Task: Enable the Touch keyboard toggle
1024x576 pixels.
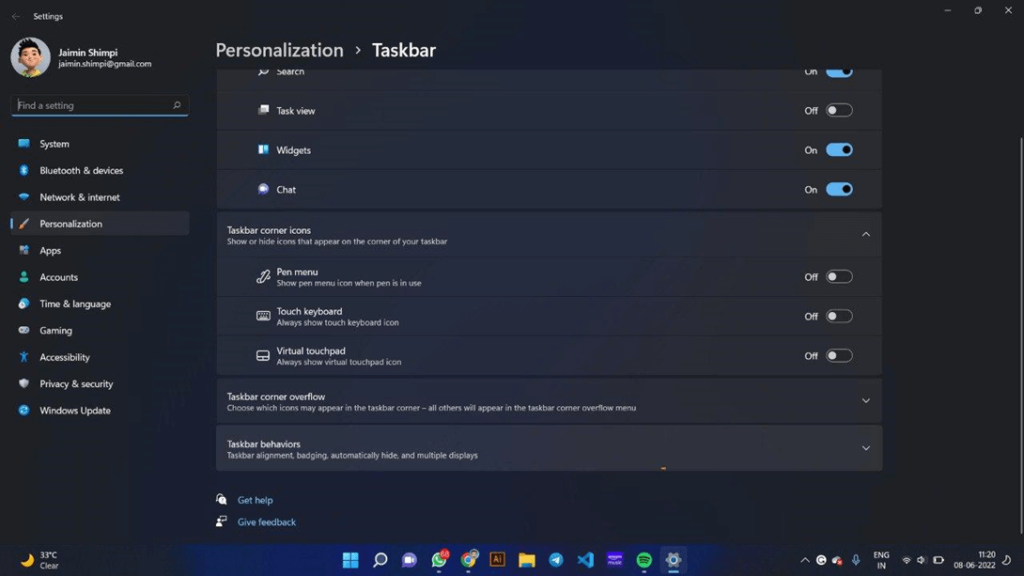Action: [x=839, y=316]
